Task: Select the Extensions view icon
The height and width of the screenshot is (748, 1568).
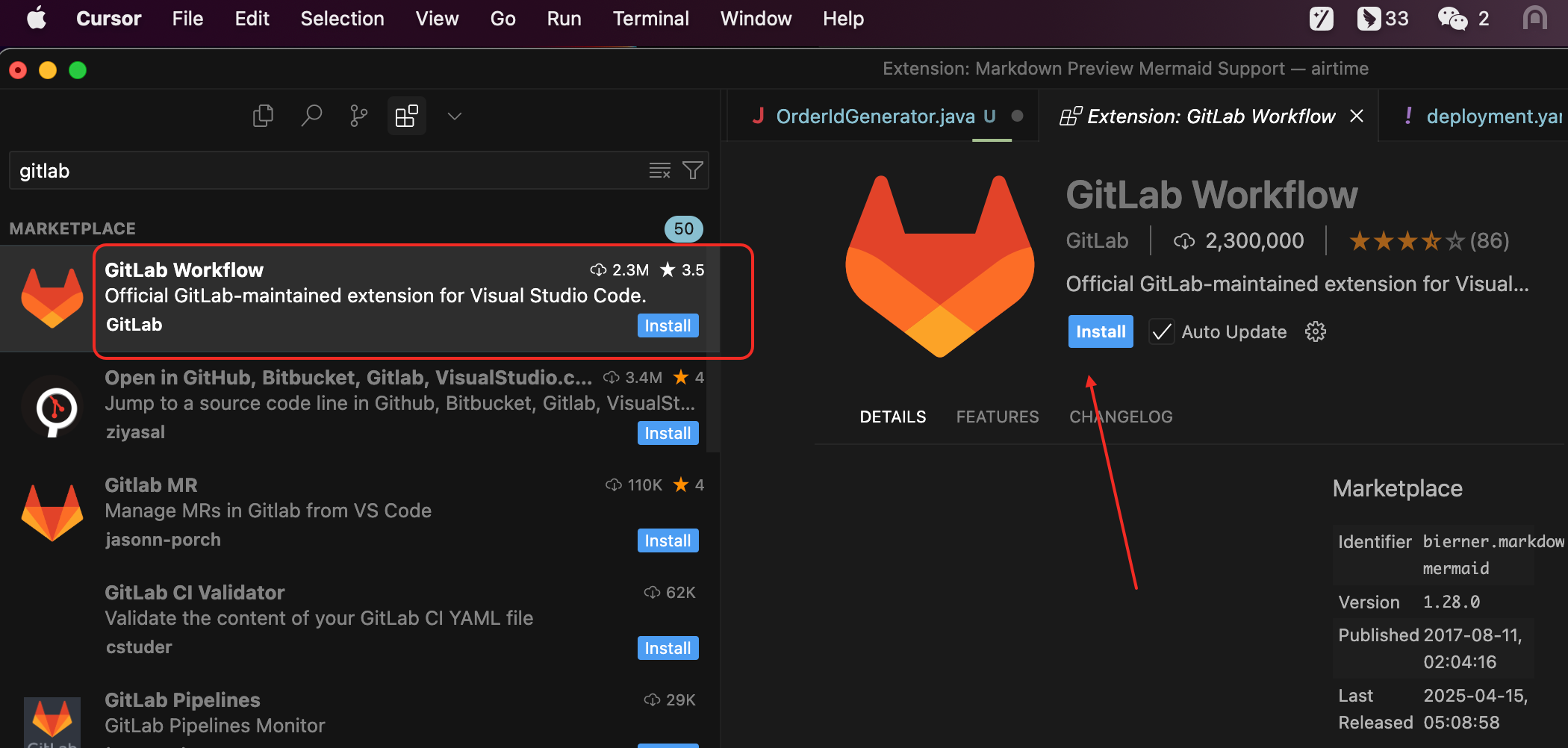Action: coord(407,116)
